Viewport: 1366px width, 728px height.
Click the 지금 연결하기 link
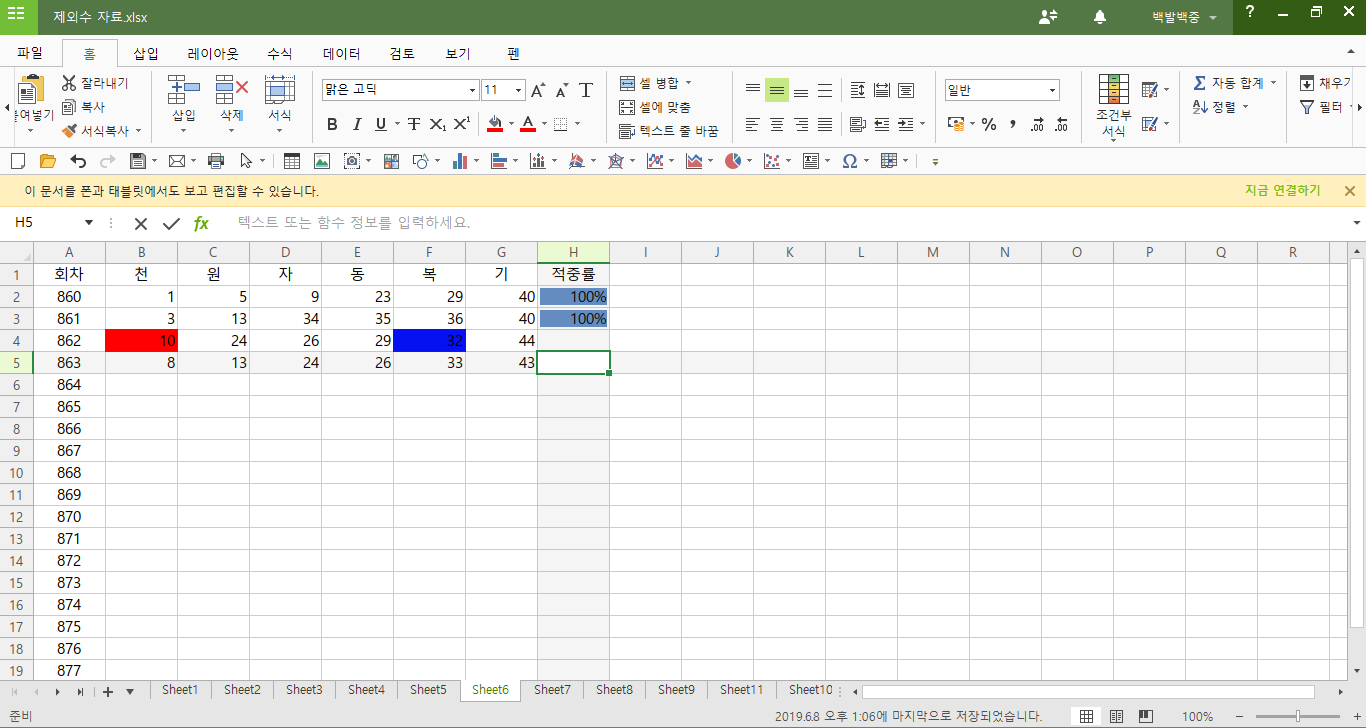(x=1282, y=191)
